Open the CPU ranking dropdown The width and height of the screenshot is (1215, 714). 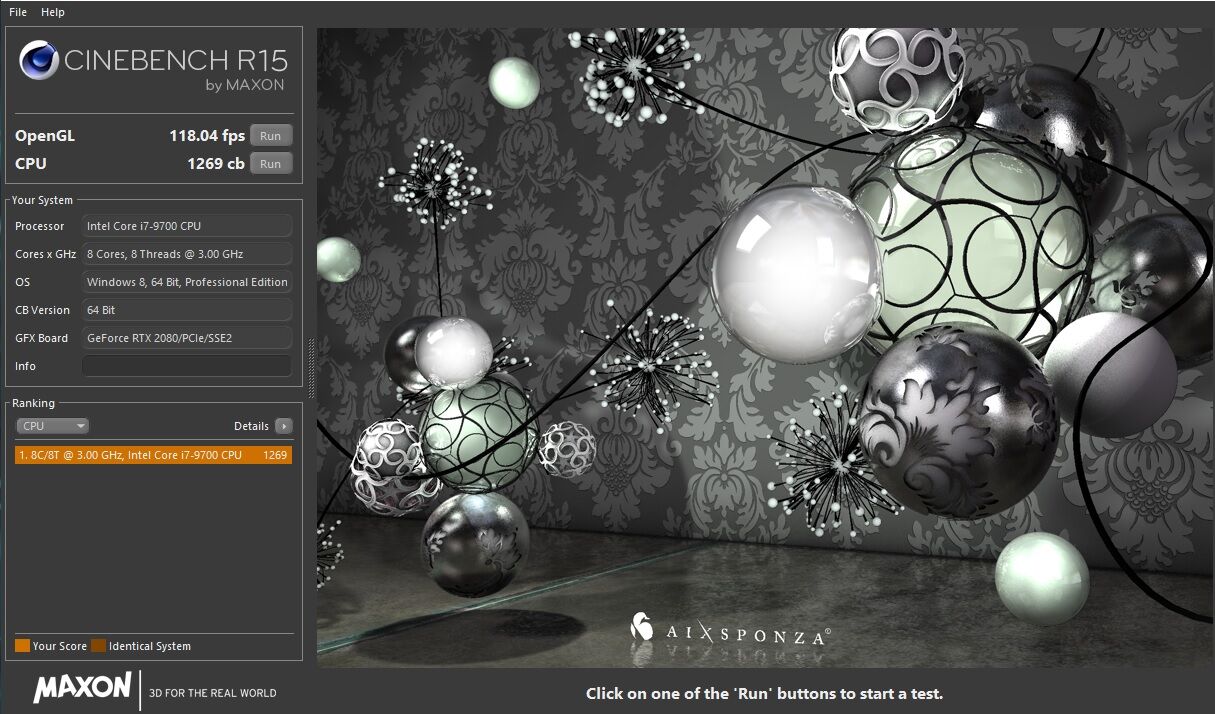53,426
